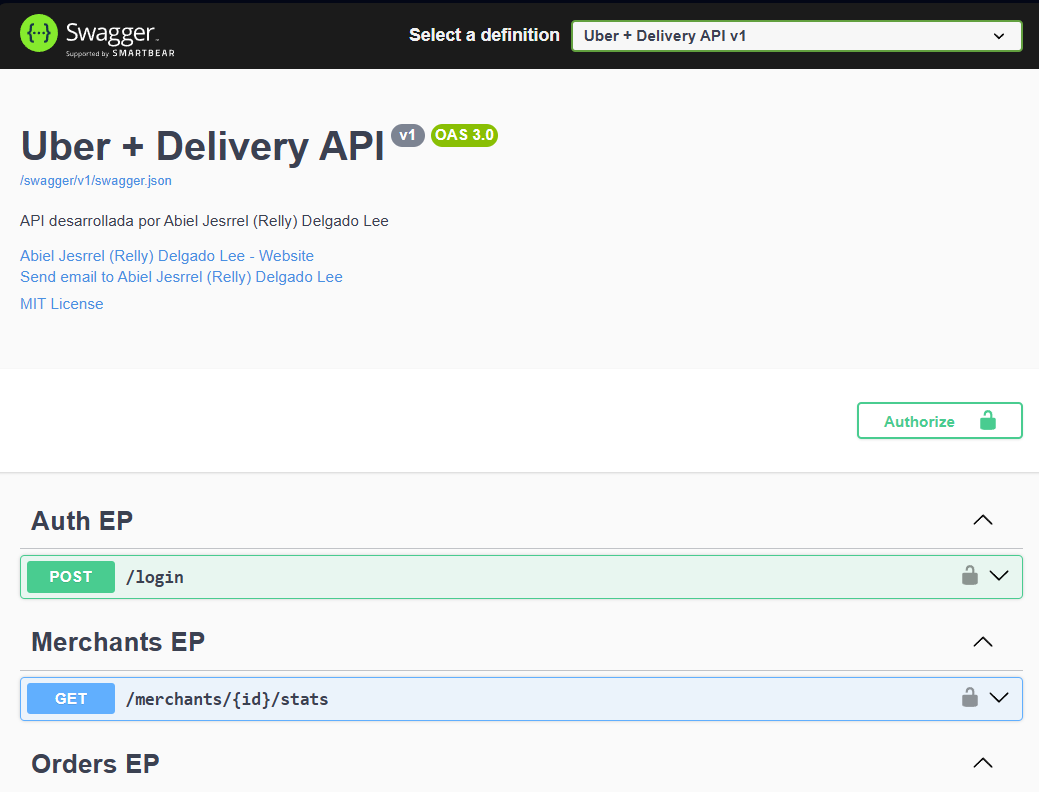The image size is (1039, 792).
Task: Click the /login endpoint path
Action: click(155, 577)
